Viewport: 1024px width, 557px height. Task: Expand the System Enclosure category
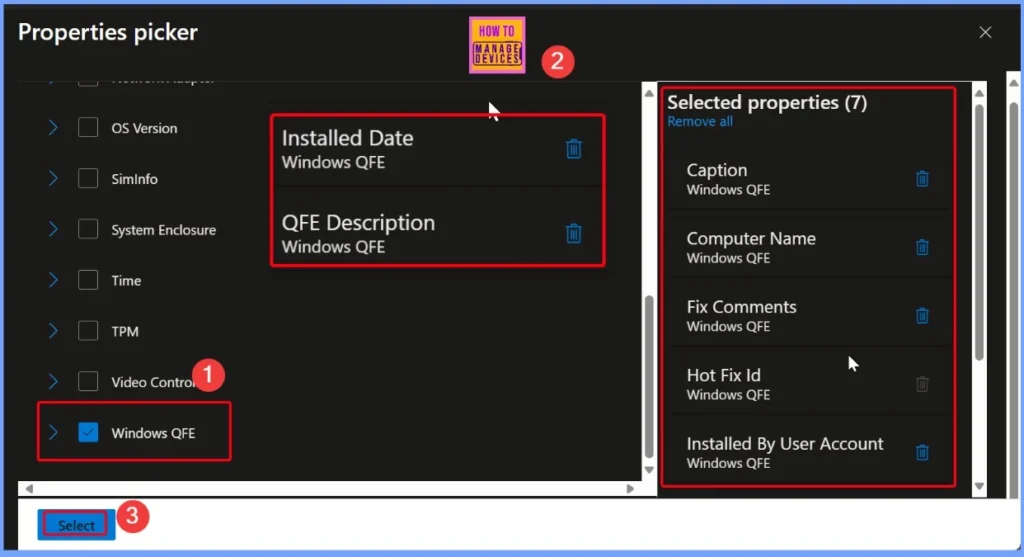tap(53, 229)
